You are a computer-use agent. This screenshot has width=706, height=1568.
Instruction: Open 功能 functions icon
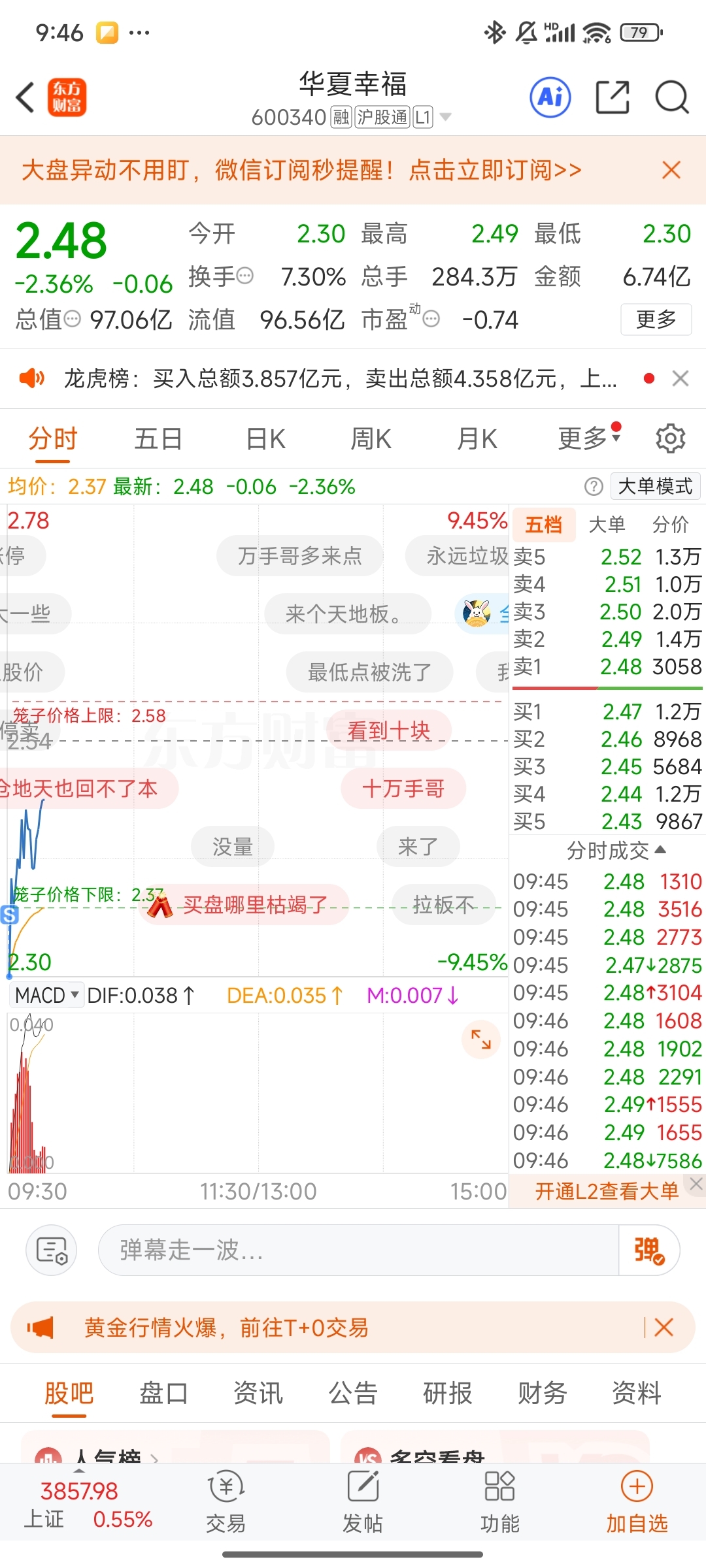point(499,1503)
